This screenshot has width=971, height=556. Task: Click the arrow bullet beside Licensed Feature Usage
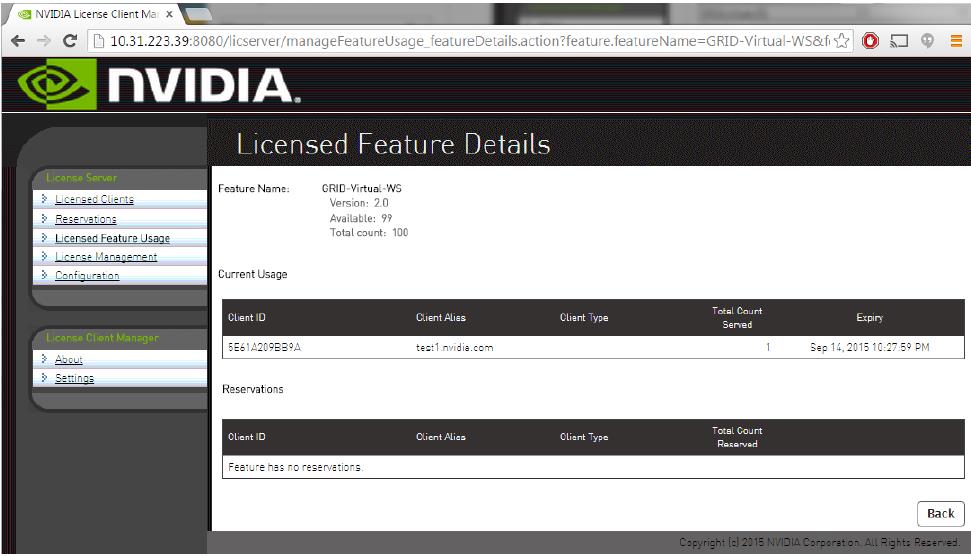[44, 238]
